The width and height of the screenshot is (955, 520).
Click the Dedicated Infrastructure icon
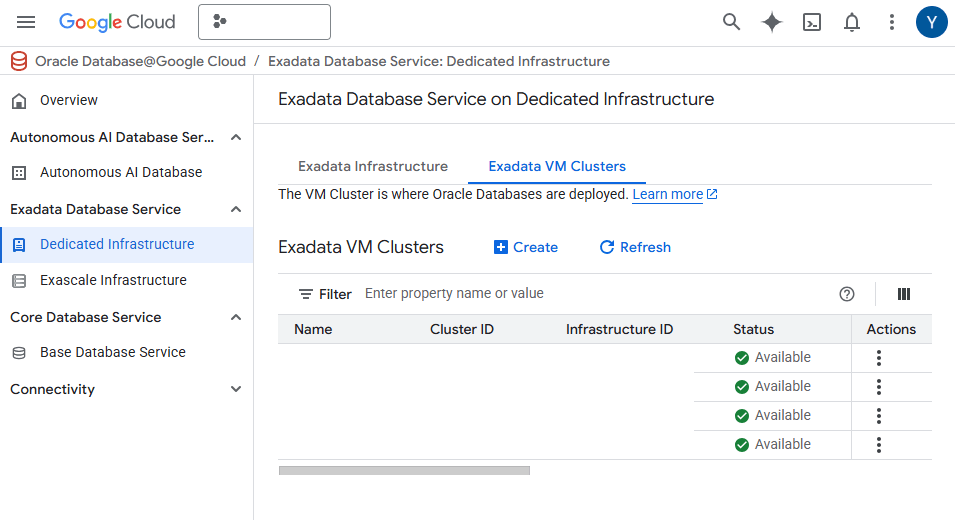(19, 245)
